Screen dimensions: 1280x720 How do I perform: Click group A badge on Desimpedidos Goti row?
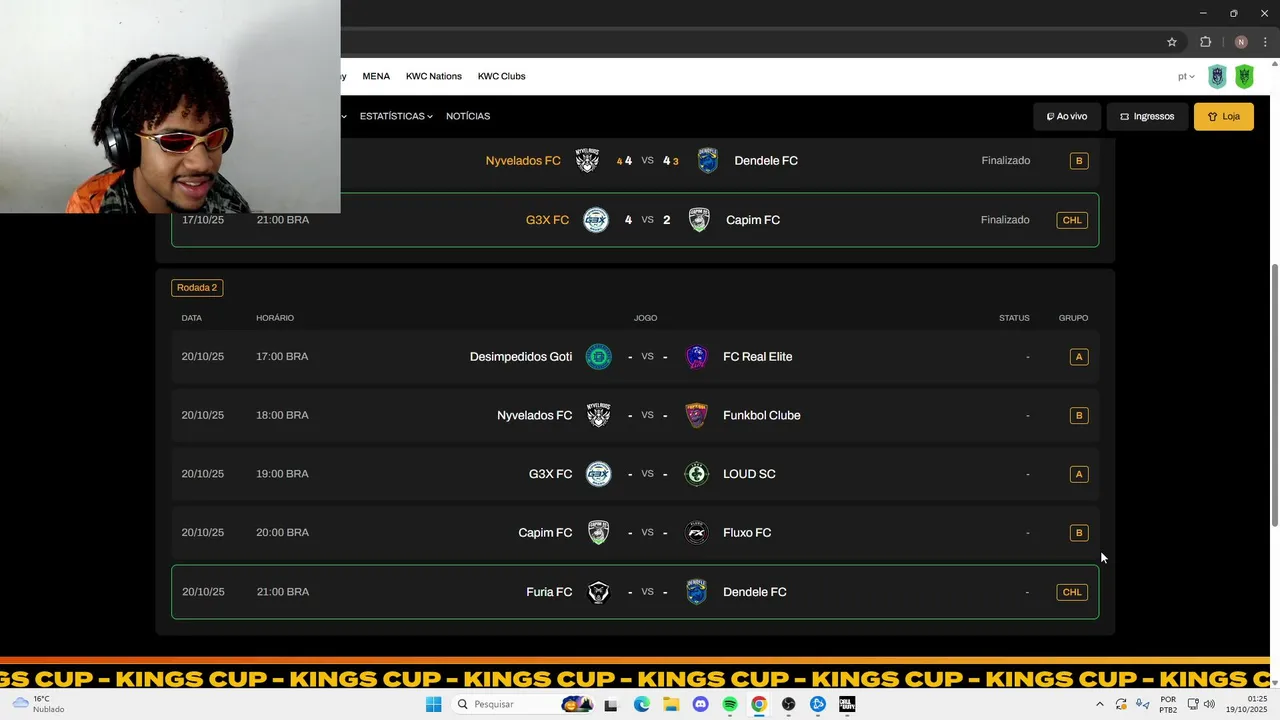[1078, 357]
